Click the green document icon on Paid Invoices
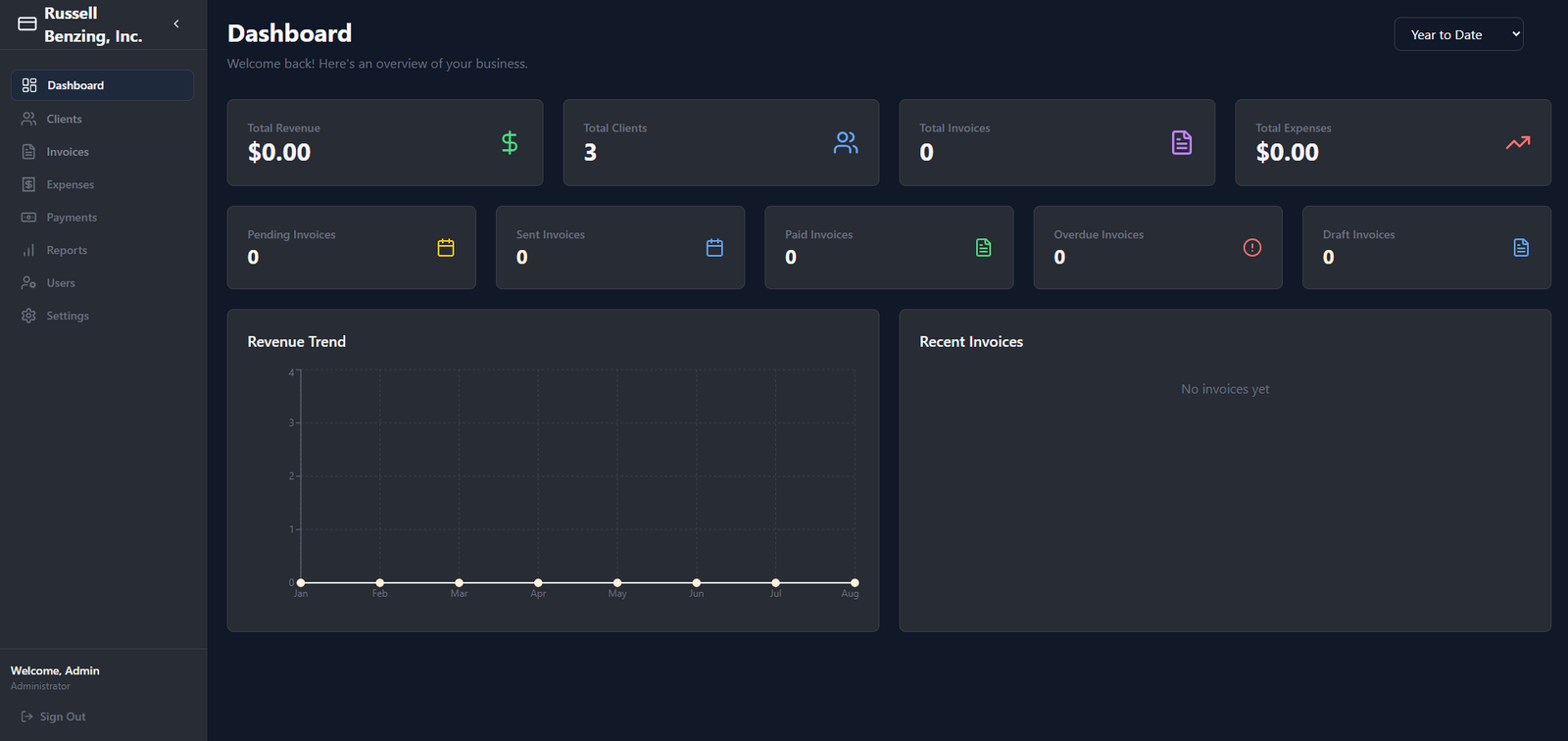This screenshot has width=1568, height=741. point(983,248)
